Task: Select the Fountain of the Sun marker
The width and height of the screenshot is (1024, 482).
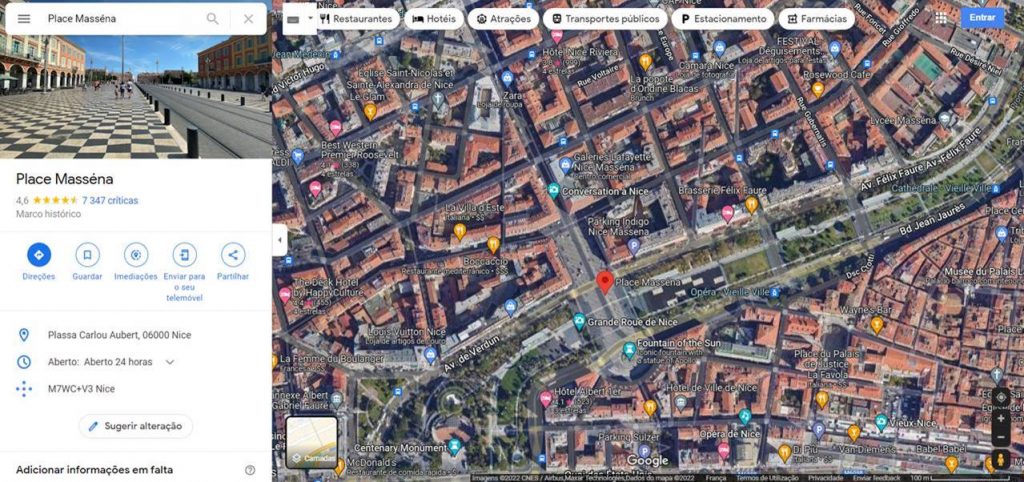Action: [629, 350]
